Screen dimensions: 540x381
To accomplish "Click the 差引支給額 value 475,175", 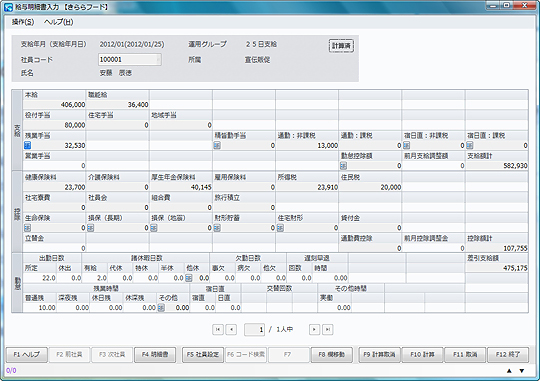I will pyautogui.click(x=497, y=268).
